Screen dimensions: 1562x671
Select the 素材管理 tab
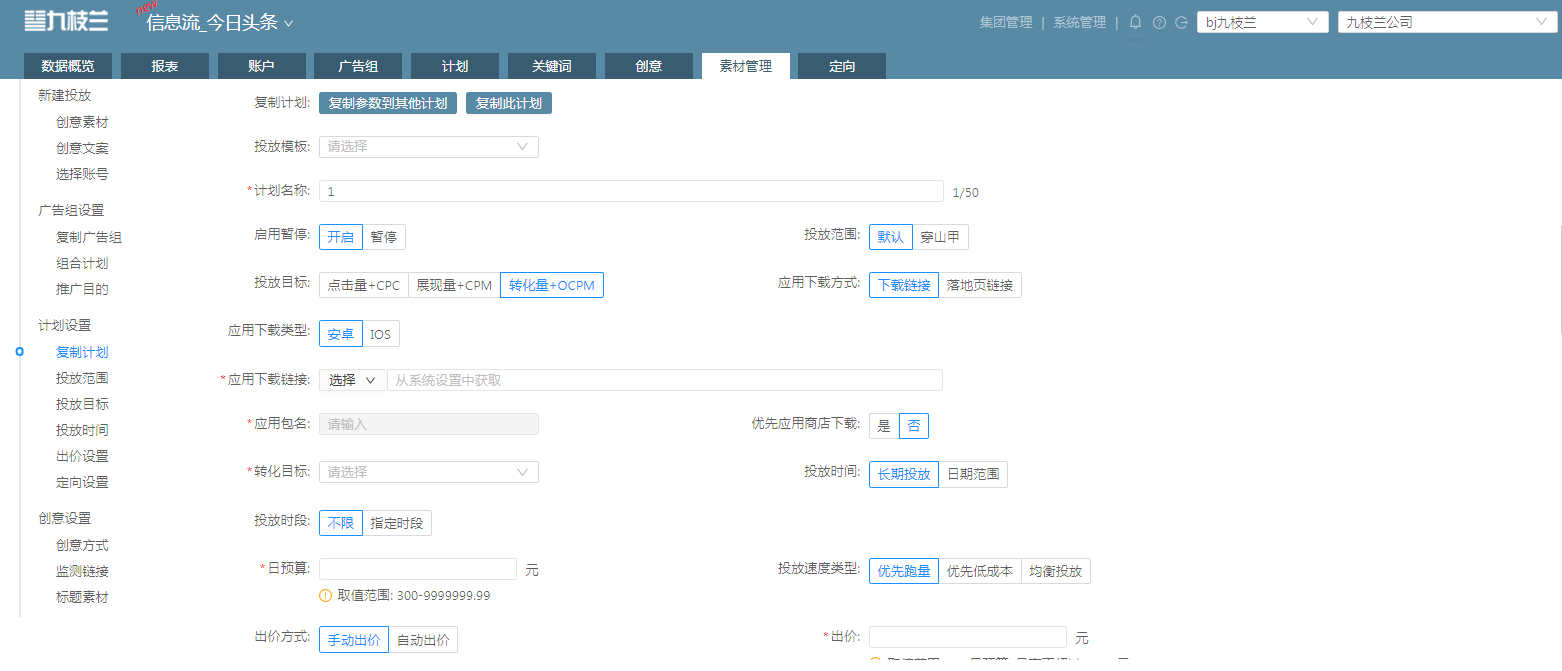[746, 66]
